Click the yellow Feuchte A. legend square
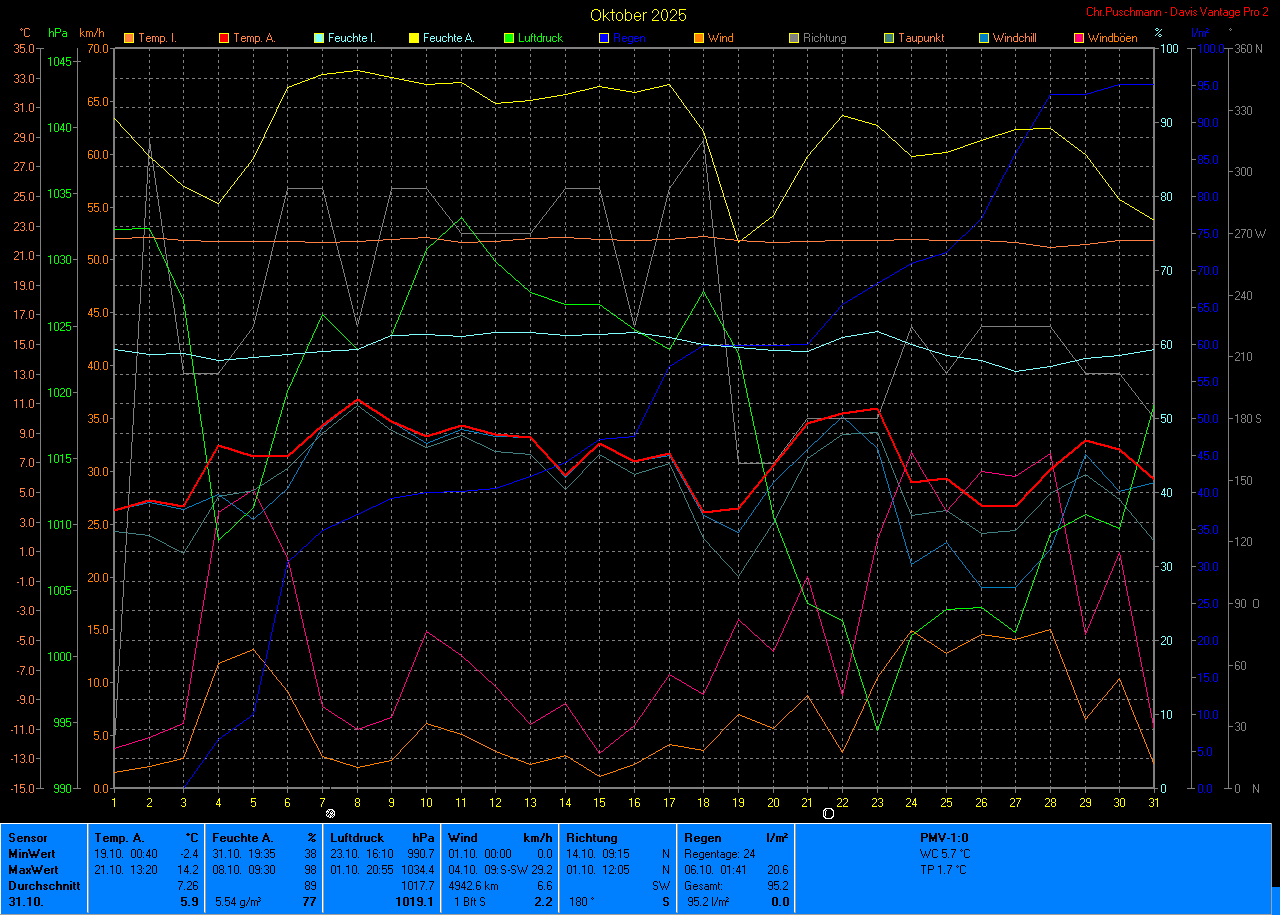The width and height of the screenshot is (1284, 915). tap(414, 39)
